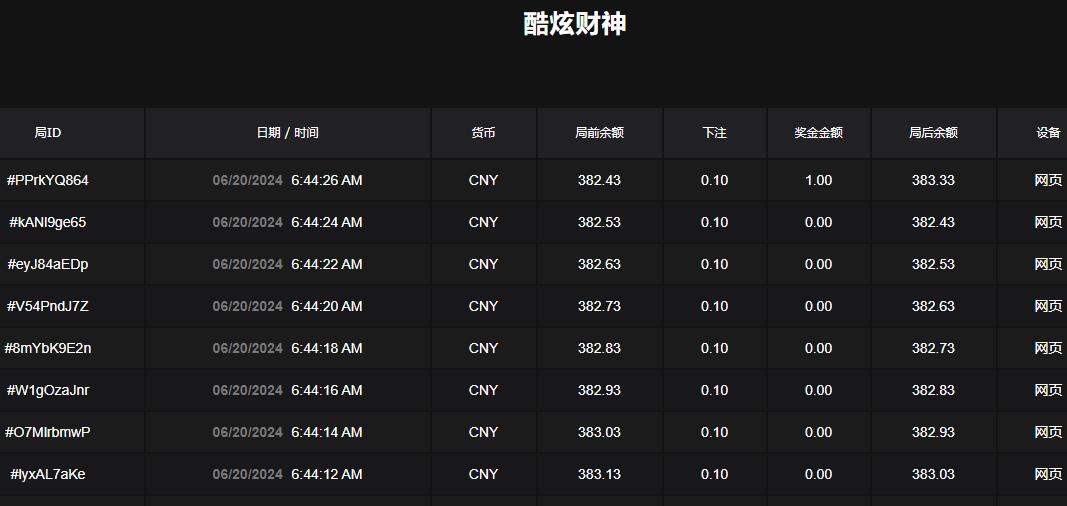Click the 局ID column header
1067x506 pixels.
point(48,132)
